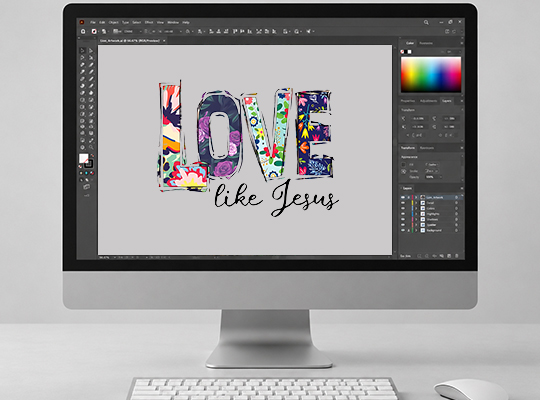The height and width of the screenshot is (400, 540).
Task: Pick a color from the Color spectrum
Action: (431, 74)
